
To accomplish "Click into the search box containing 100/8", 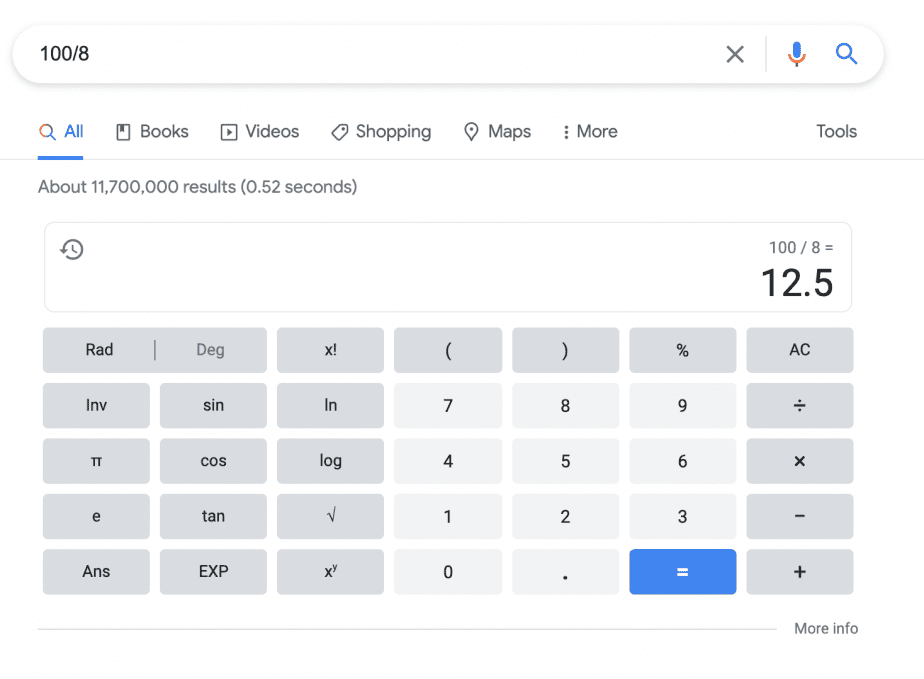I will (x=377, y=54).
